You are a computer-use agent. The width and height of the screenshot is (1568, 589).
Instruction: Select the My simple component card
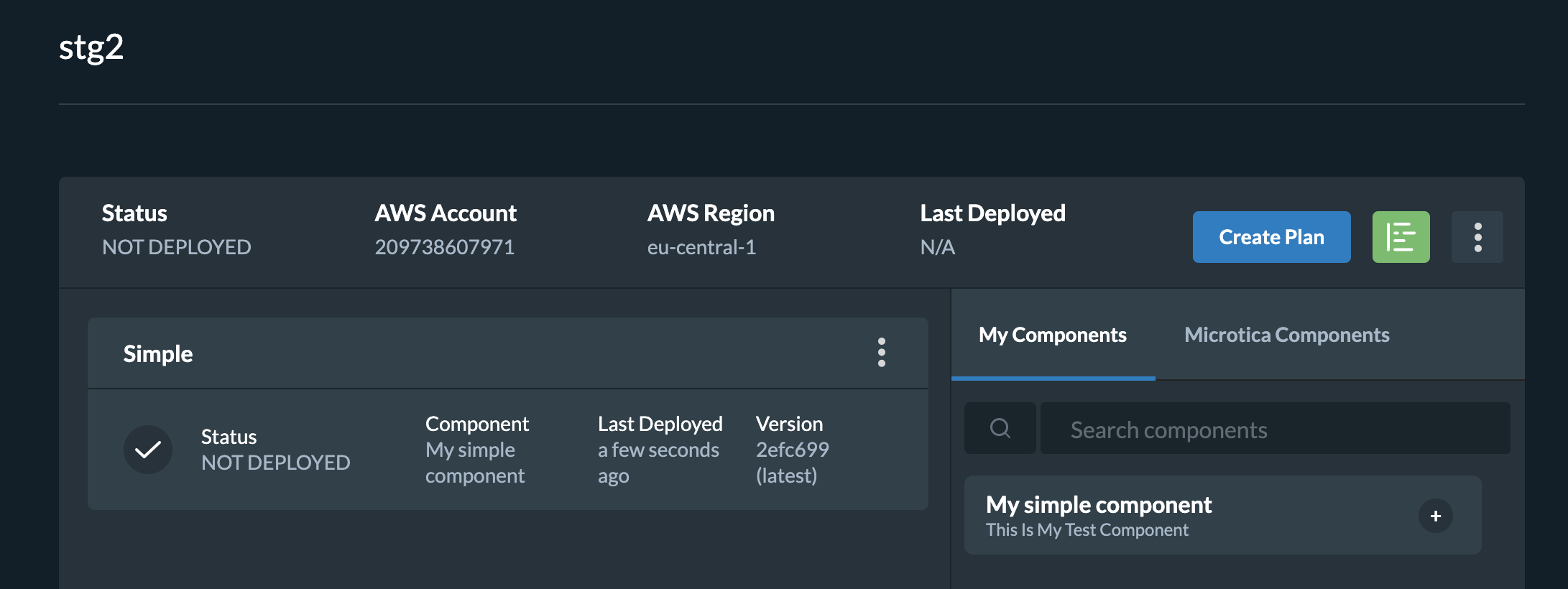click(1222, 515)
